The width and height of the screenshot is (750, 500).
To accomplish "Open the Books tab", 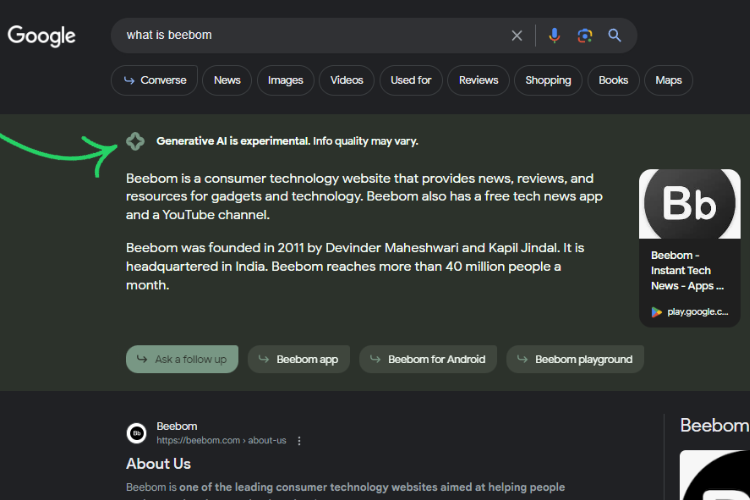I will tap(613, 80).
